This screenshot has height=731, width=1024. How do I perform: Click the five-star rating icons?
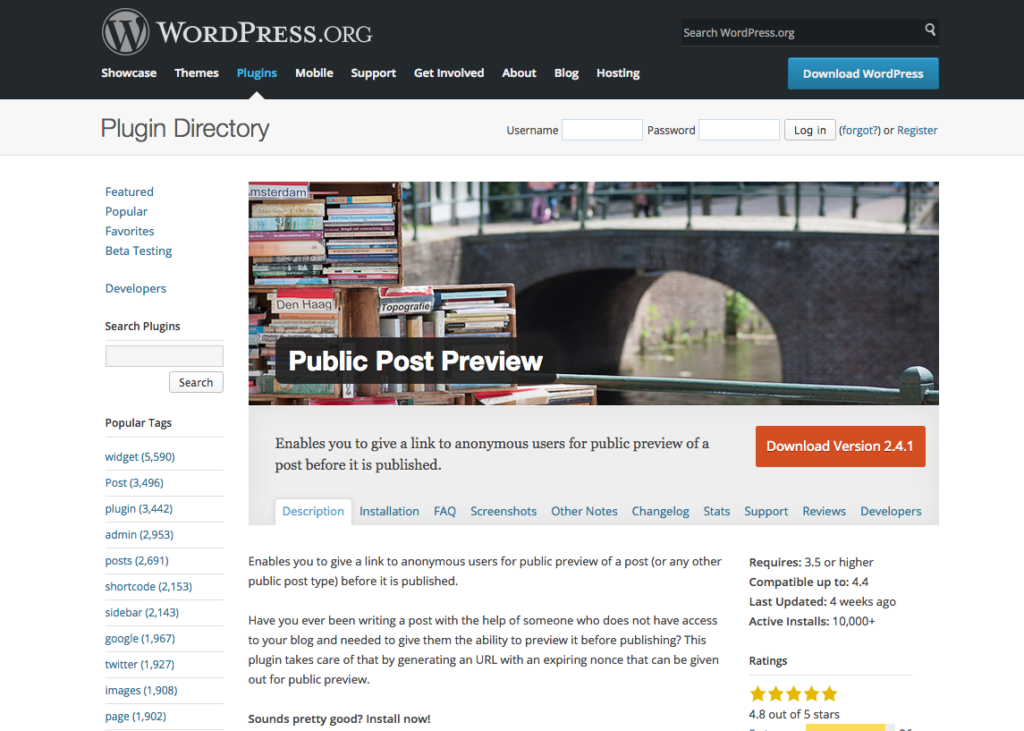793,693
